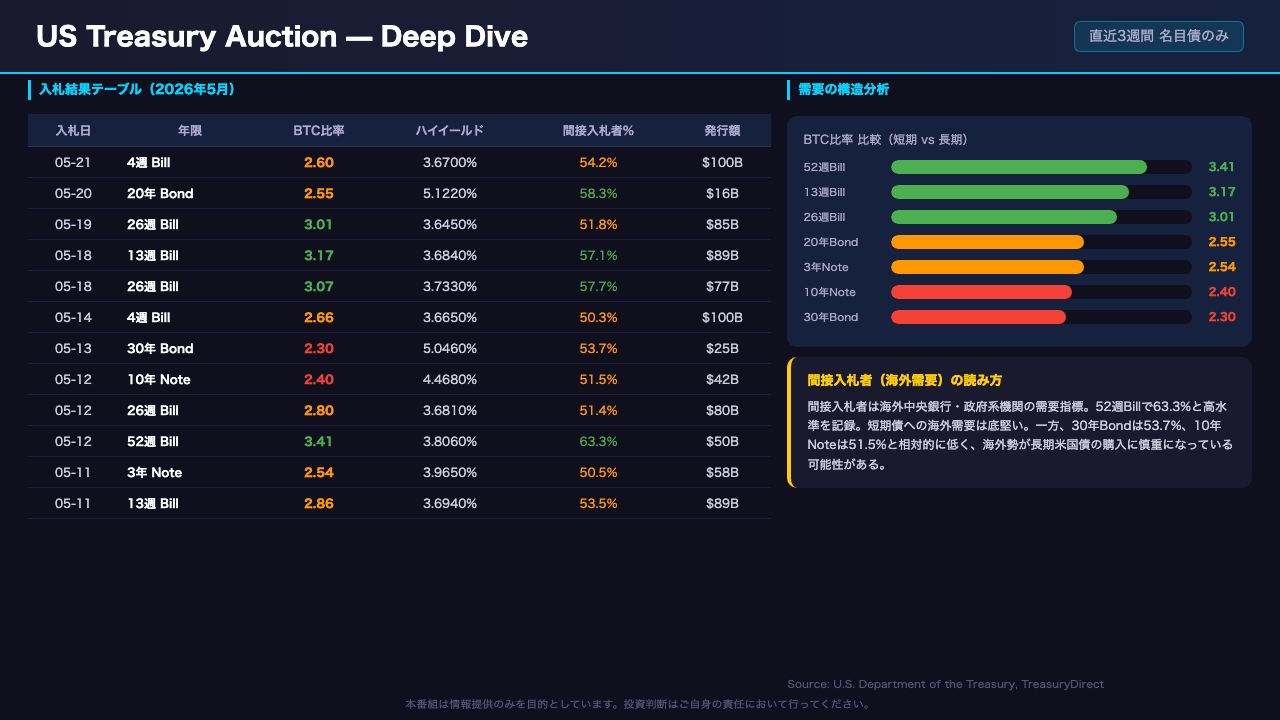Click the 30年Bond red progress bar
This screenshot has height=720, width=1280.
(x=978, y=317)
